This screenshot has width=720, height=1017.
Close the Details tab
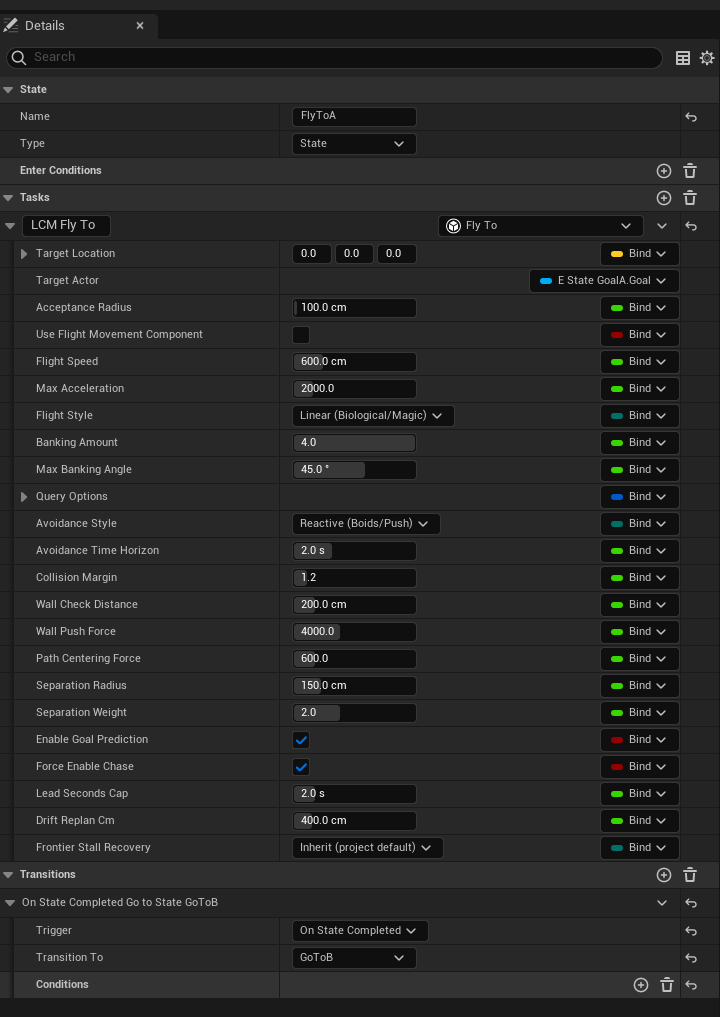click(140, 26)
